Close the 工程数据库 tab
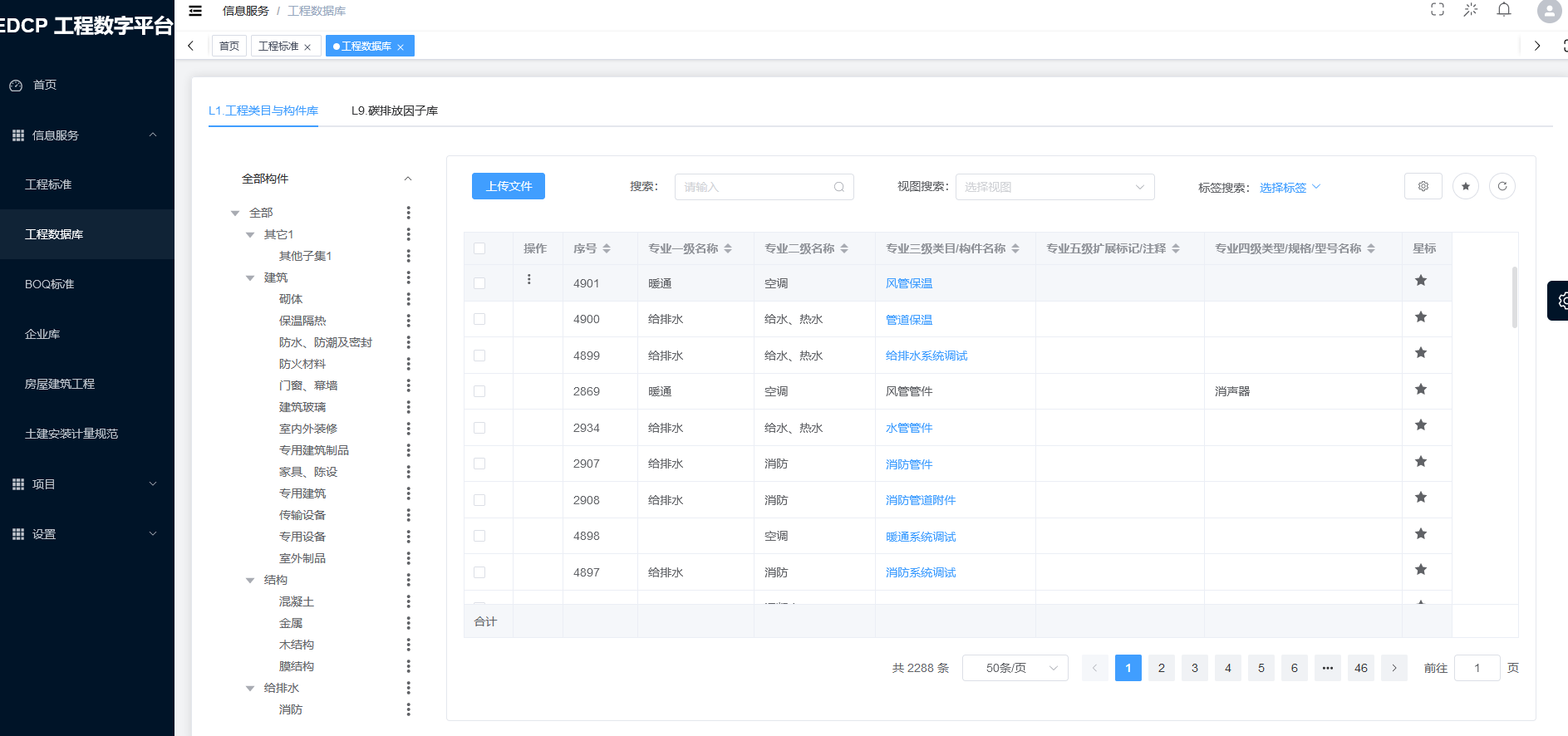This screenshot has width=1568, height=736. tap(401, 47)
